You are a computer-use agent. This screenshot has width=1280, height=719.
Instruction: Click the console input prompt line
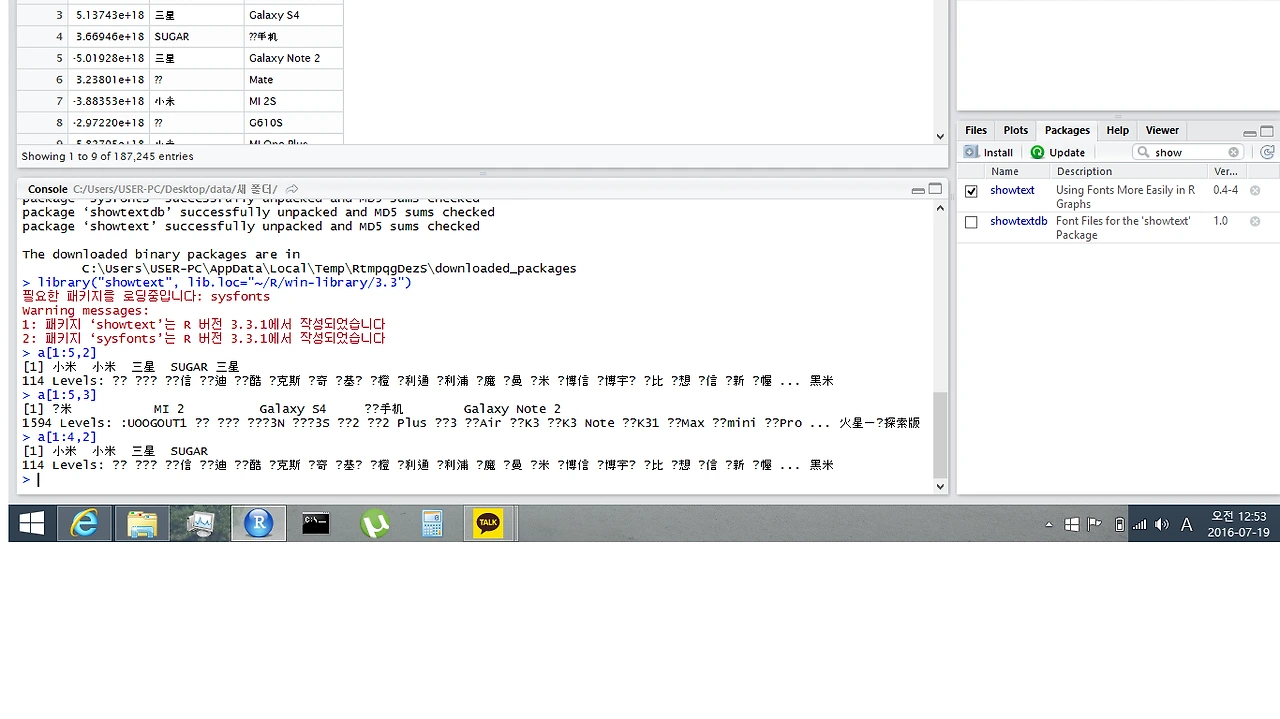click(478, 479)
